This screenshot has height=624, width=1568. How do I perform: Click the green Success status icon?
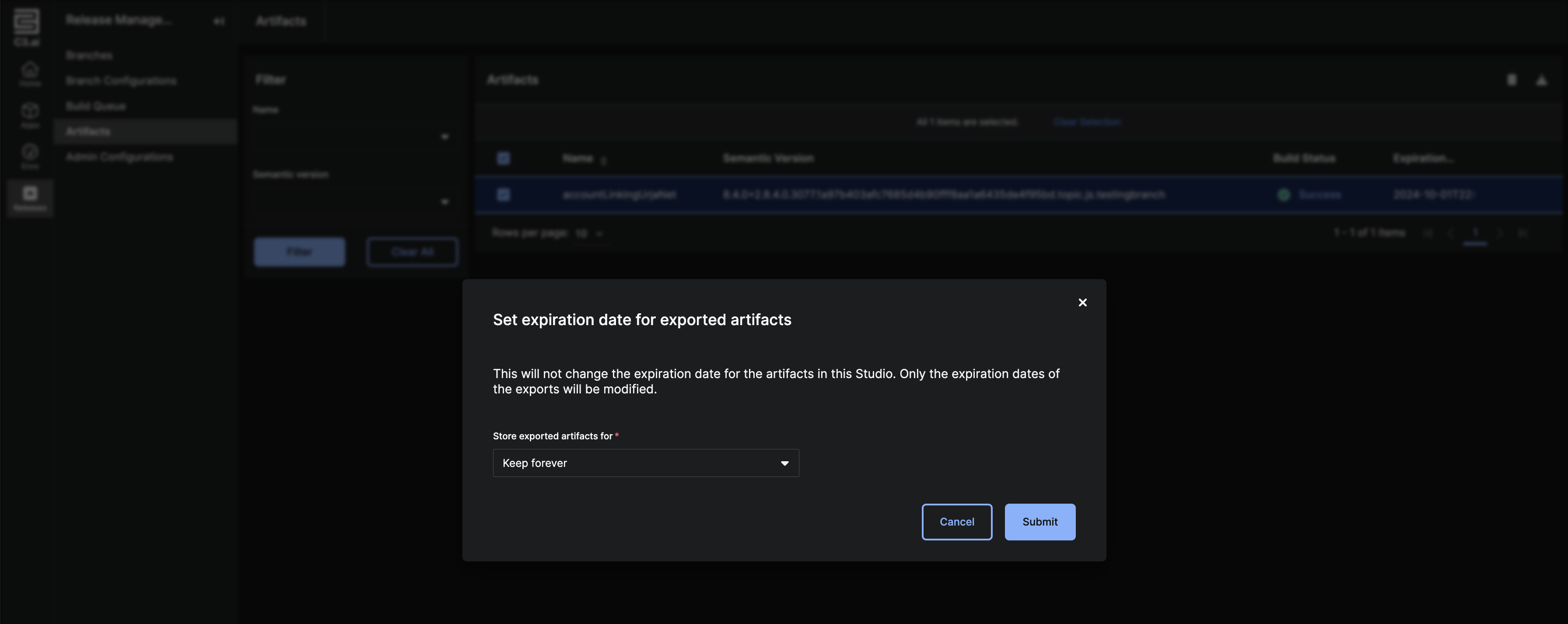(1284, 195)
